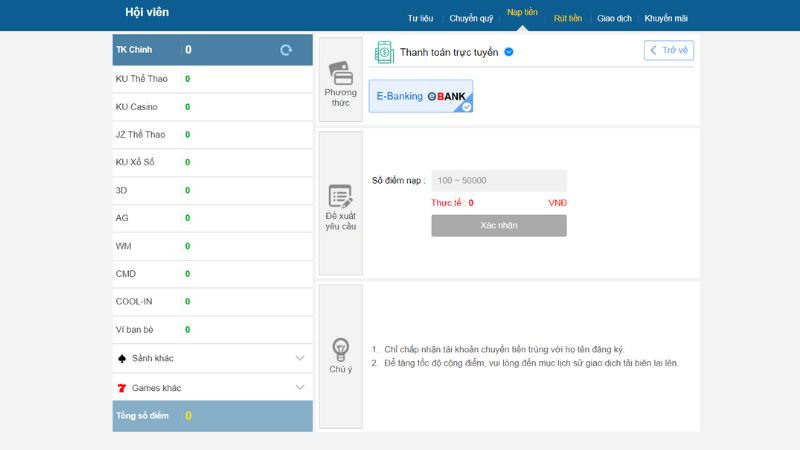Go to the Khuyến mãi tab

(x=665, y=18)
